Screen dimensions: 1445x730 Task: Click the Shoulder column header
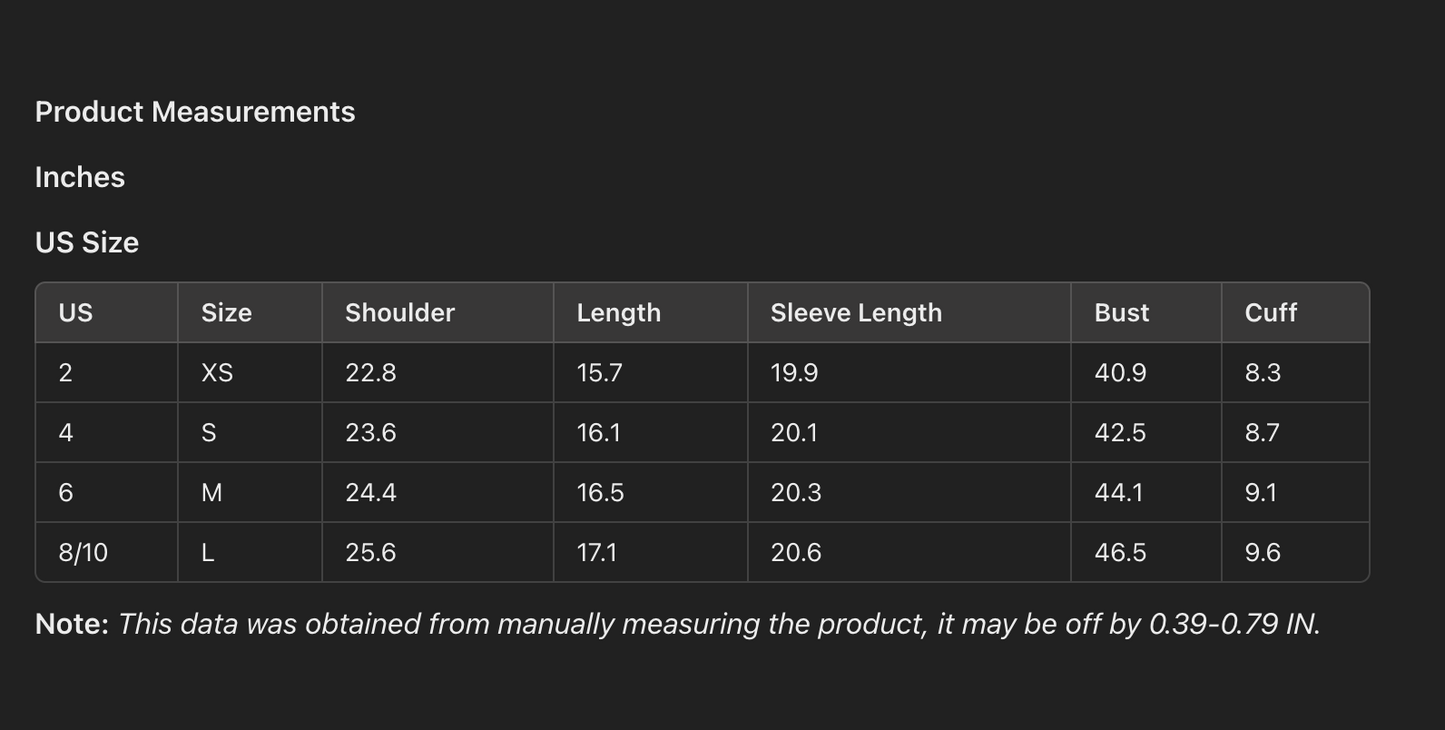(x=399, y=313)
